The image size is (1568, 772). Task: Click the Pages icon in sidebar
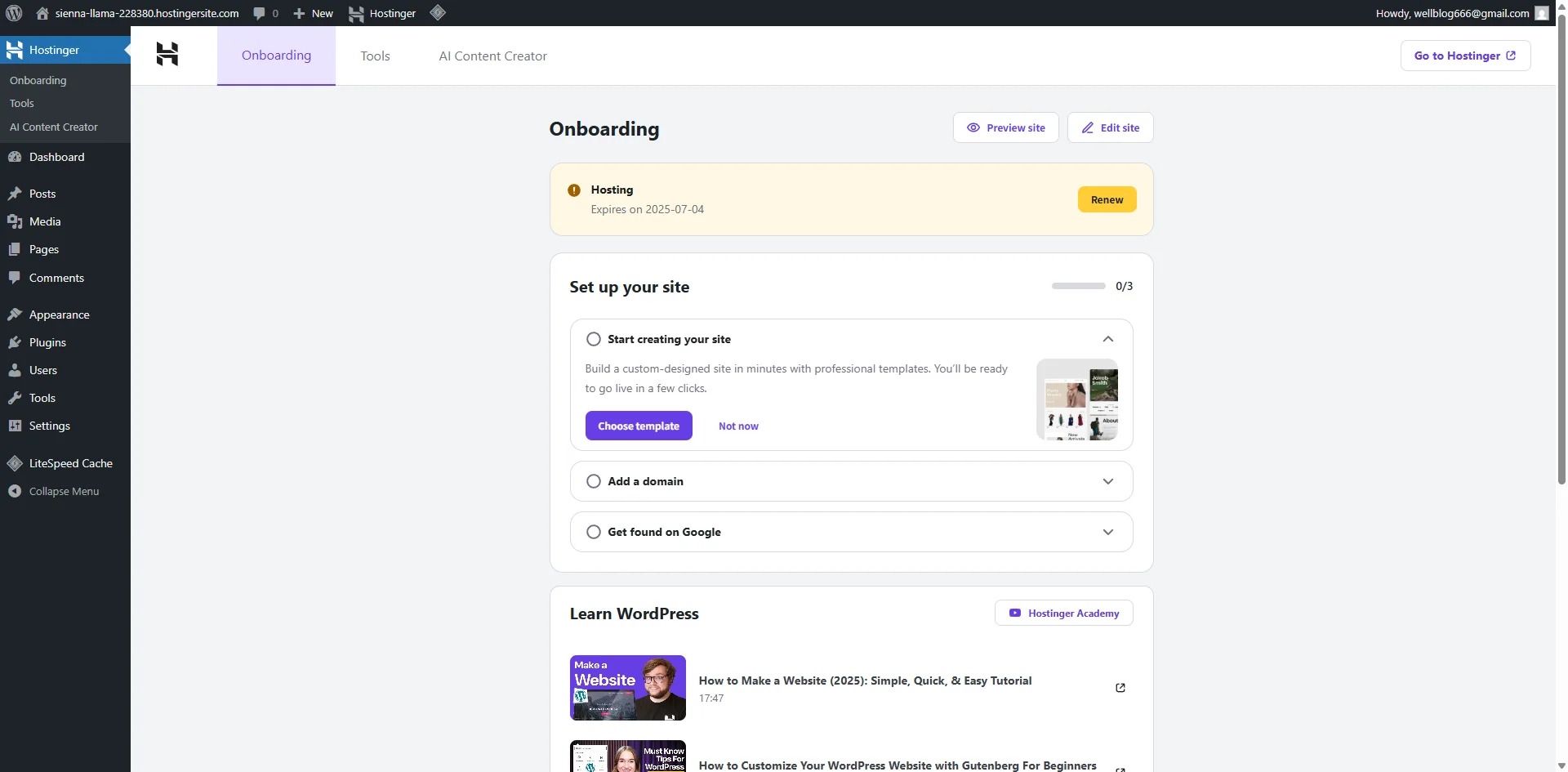coord(15,249)
